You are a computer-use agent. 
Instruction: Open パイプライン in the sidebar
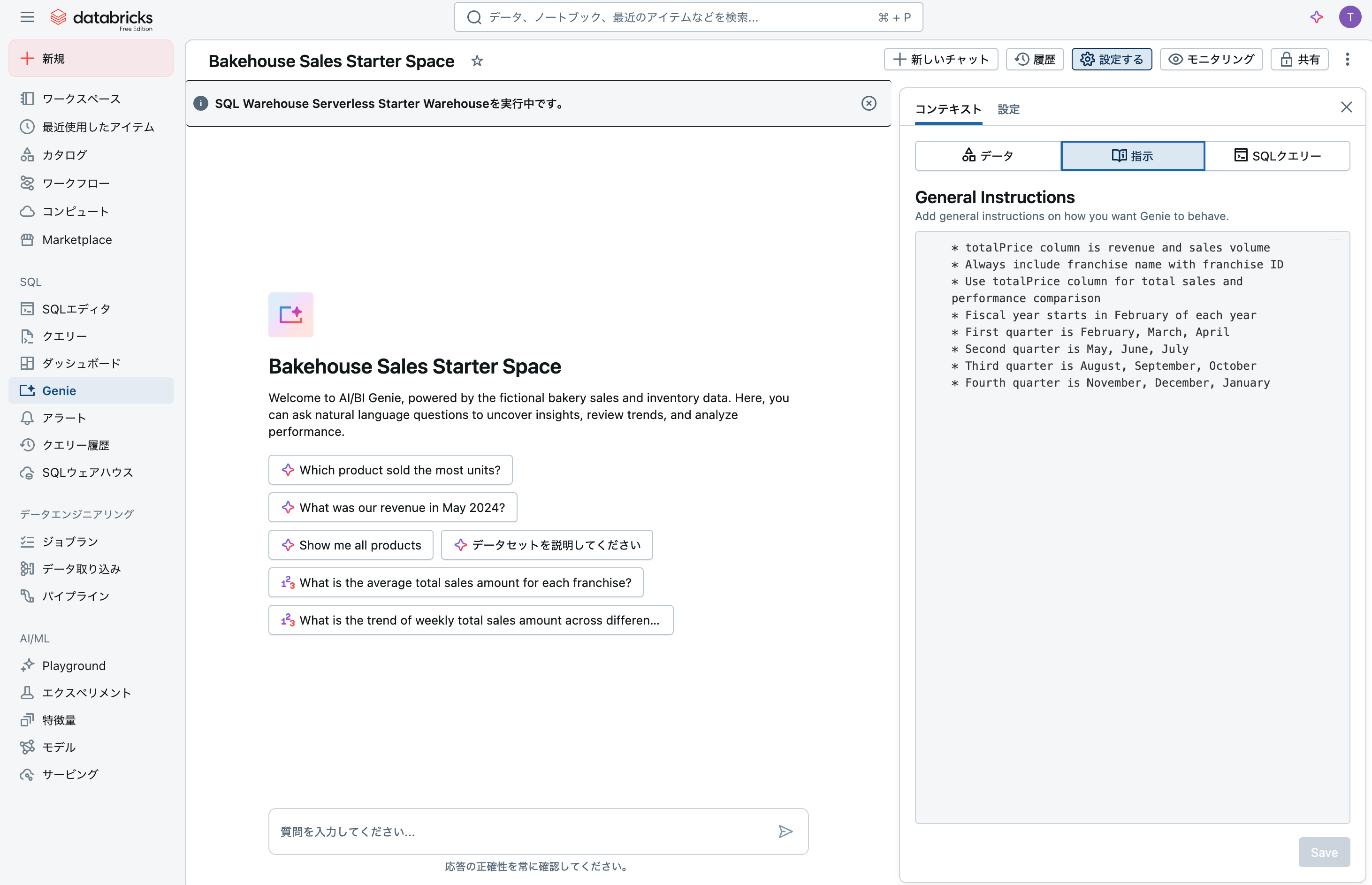click(x=91, y=596)
